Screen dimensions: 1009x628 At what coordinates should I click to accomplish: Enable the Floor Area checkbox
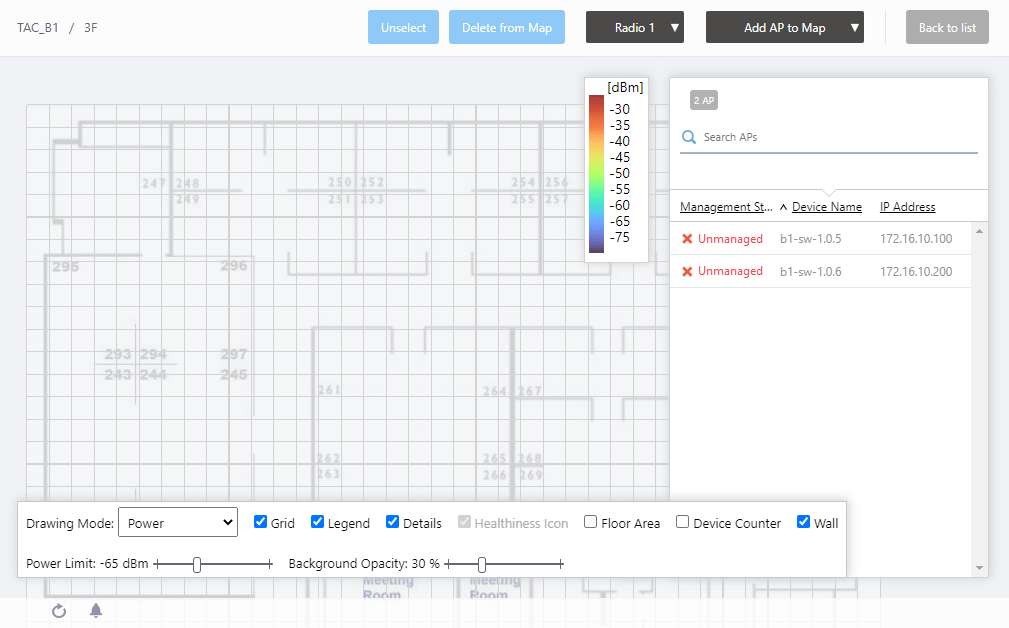point(591,522)
